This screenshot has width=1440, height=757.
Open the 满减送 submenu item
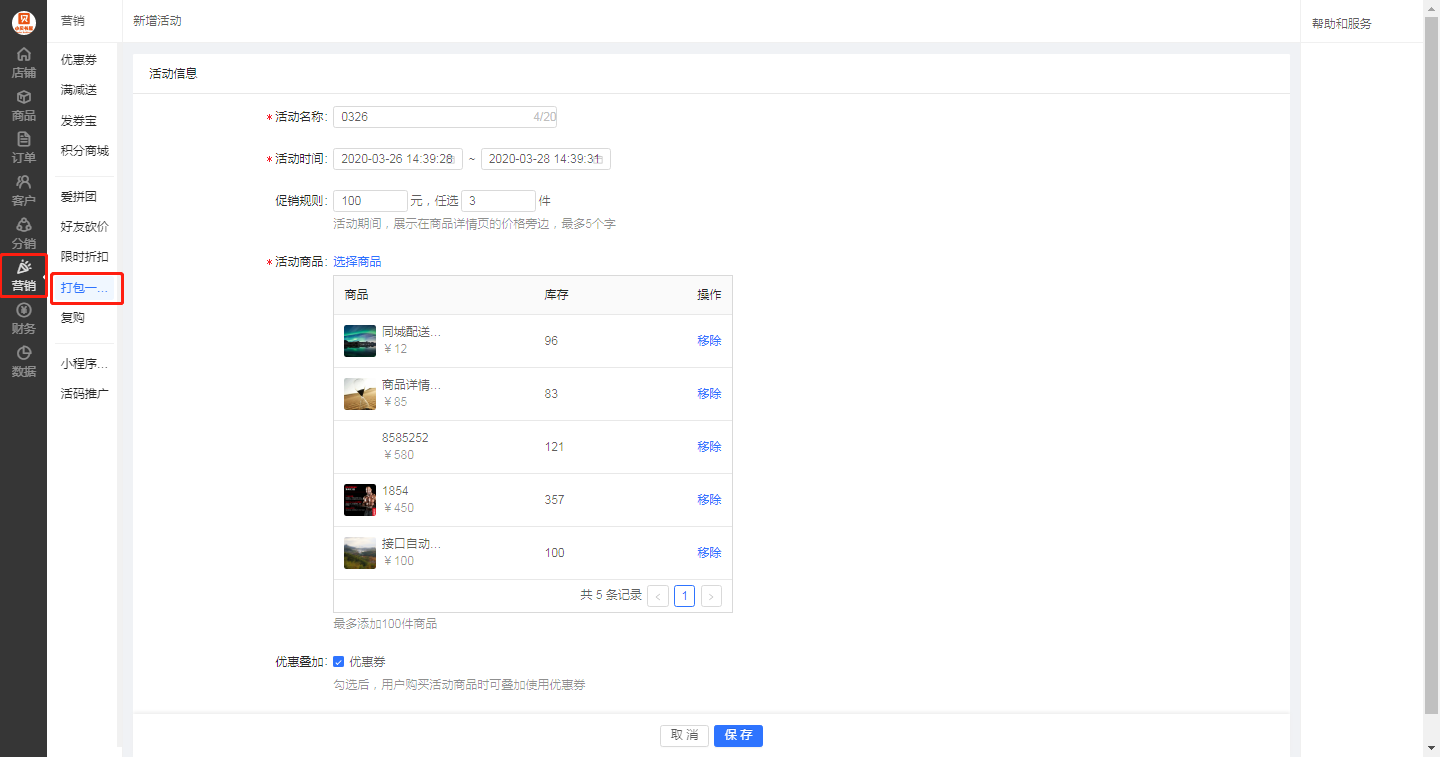click(x=79, y=90)
